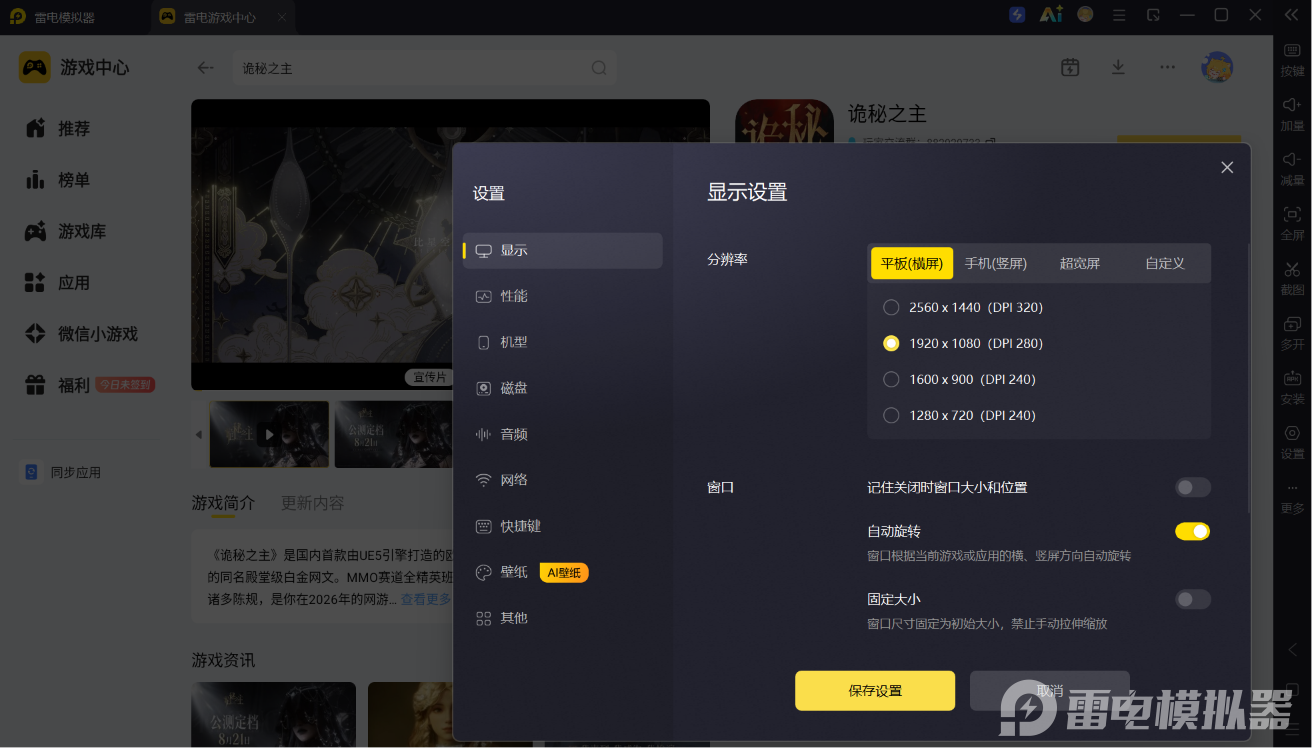Click 查看更多 link in description
1312x748 pixels.
(426, 599)
